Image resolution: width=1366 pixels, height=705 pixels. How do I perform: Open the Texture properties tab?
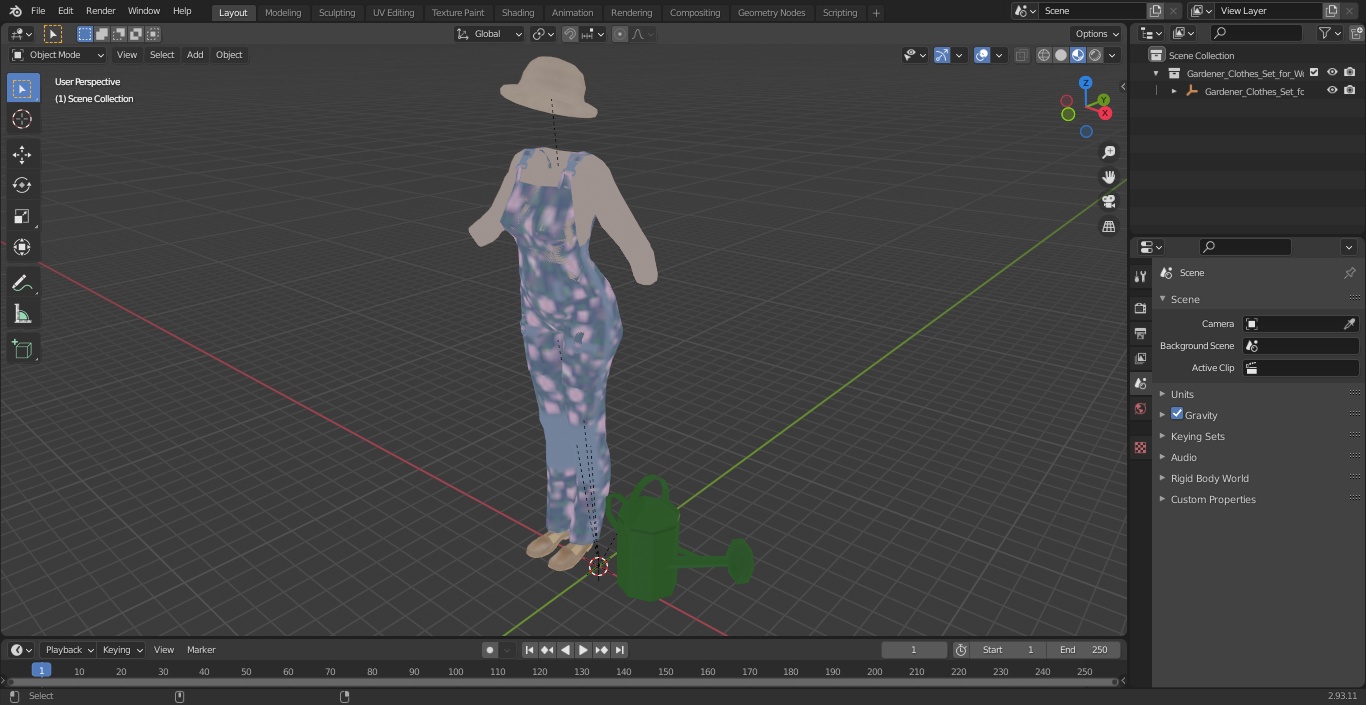[x=1140, y=448]
